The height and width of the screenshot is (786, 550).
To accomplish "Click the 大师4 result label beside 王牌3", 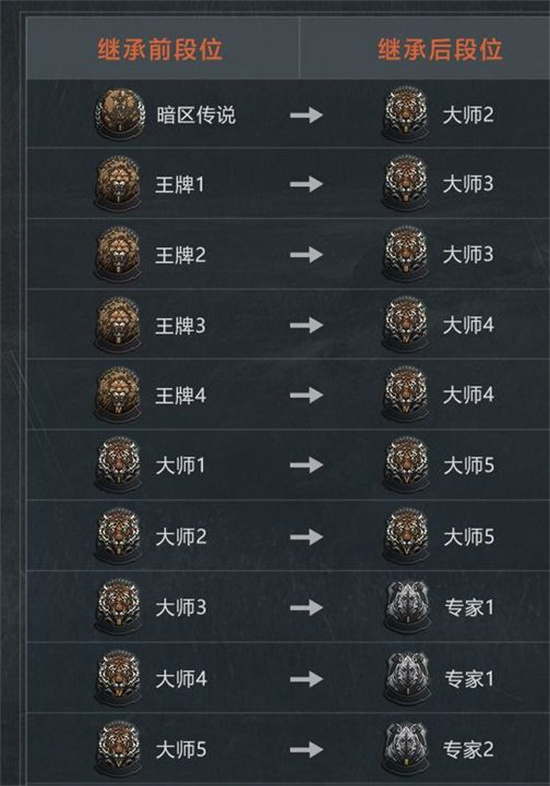I will (468, 325).
